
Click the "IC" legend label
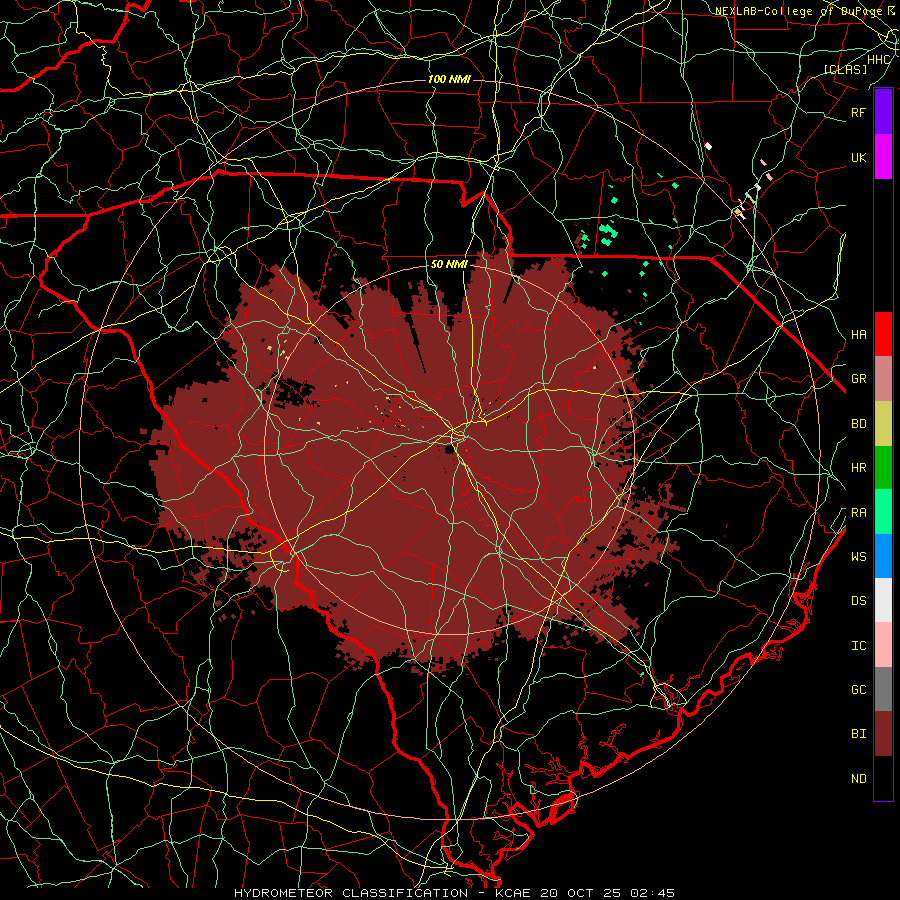pos(858,646)
